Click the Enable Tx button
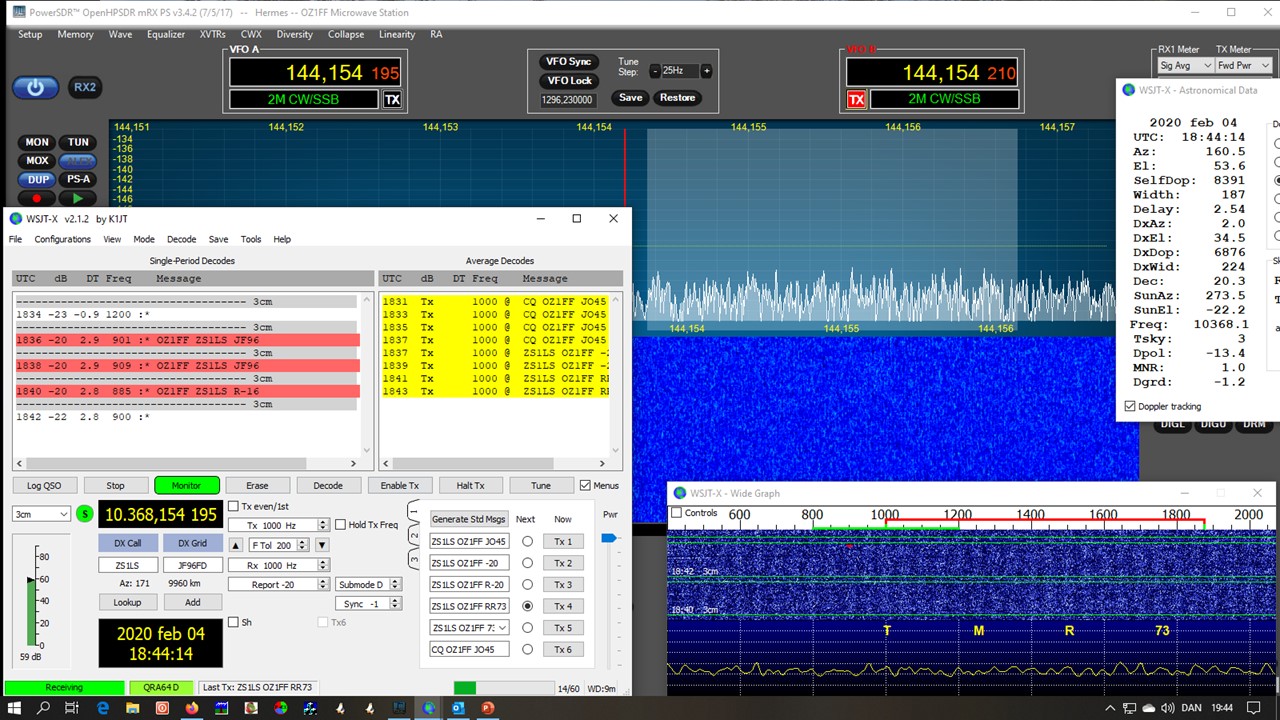1280x720 pixels. pos(399,486)
